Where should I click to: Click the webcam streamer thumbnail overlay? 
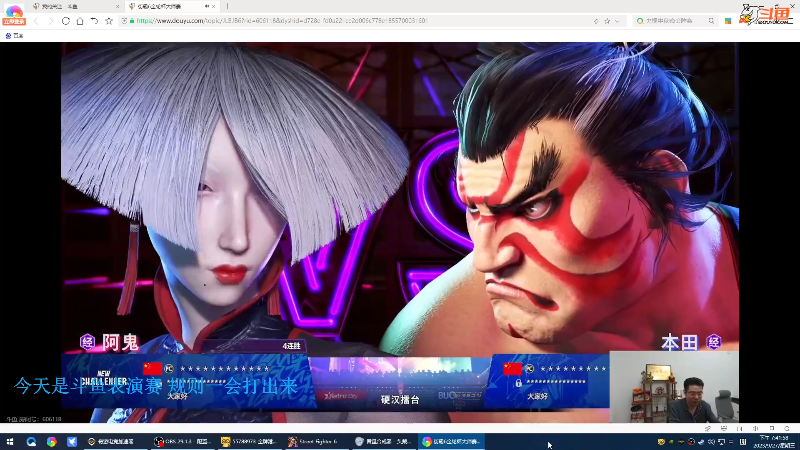tap(674, 387)
